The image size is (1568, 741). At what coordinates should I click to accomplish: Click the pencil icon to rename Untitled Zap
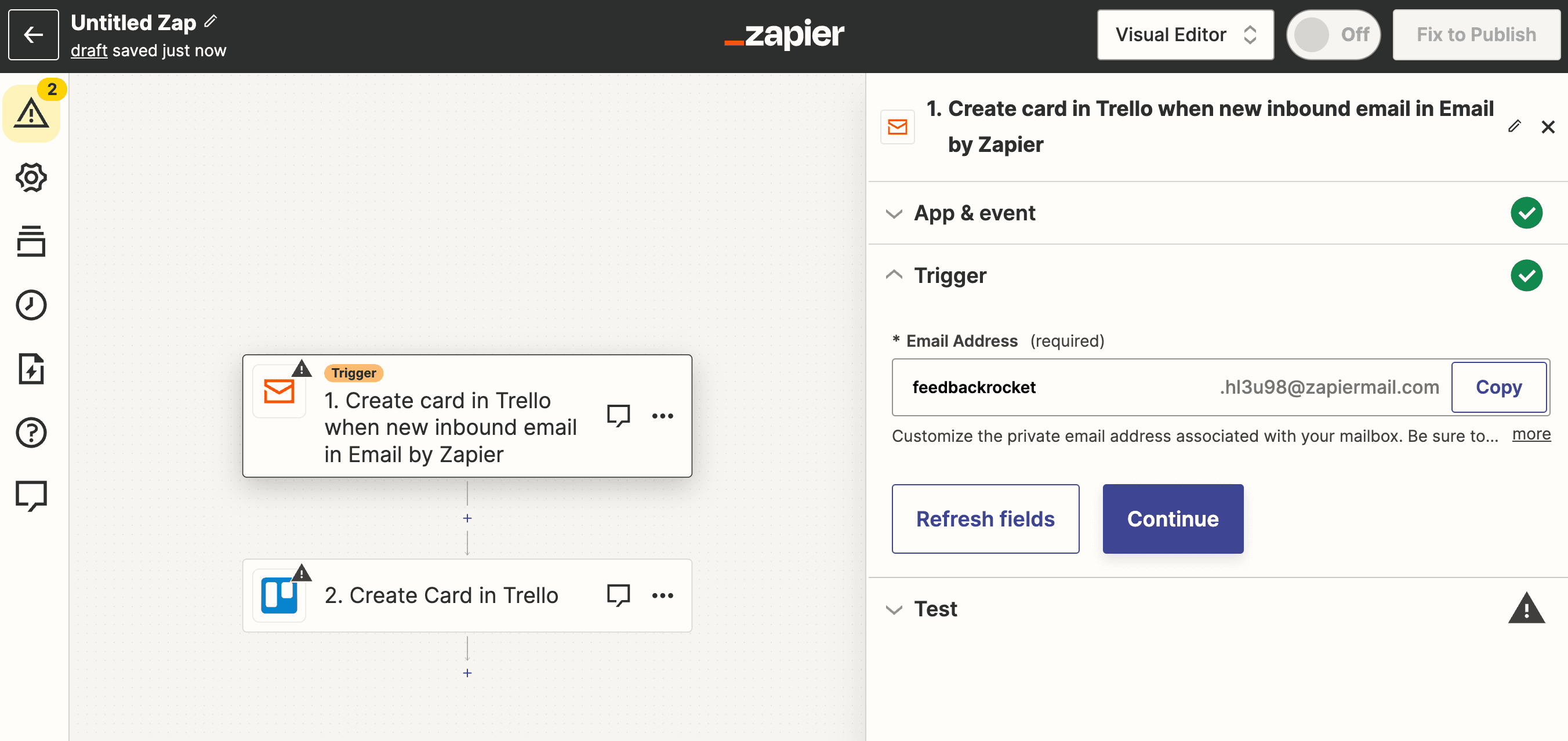210,21
